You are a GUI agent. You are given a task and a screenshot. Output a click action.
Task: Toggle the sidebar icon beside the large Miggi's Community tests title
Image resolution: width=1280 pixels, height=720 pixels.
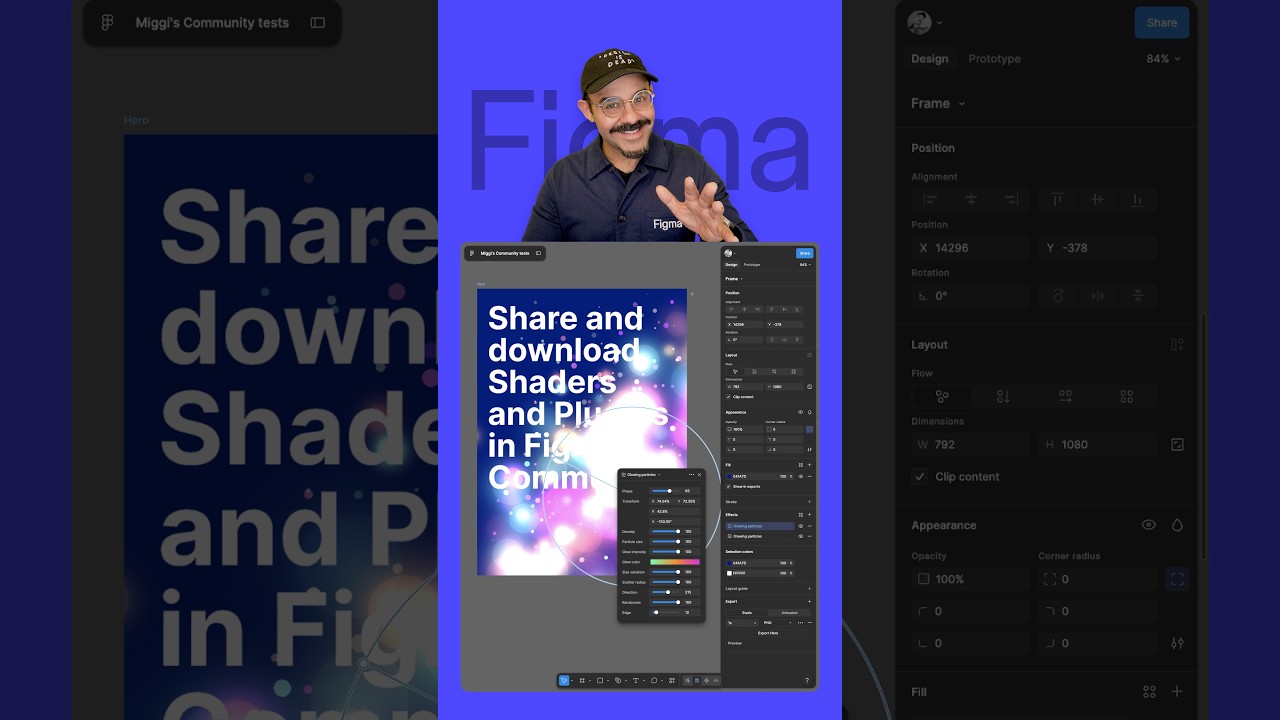pos(318,22)
